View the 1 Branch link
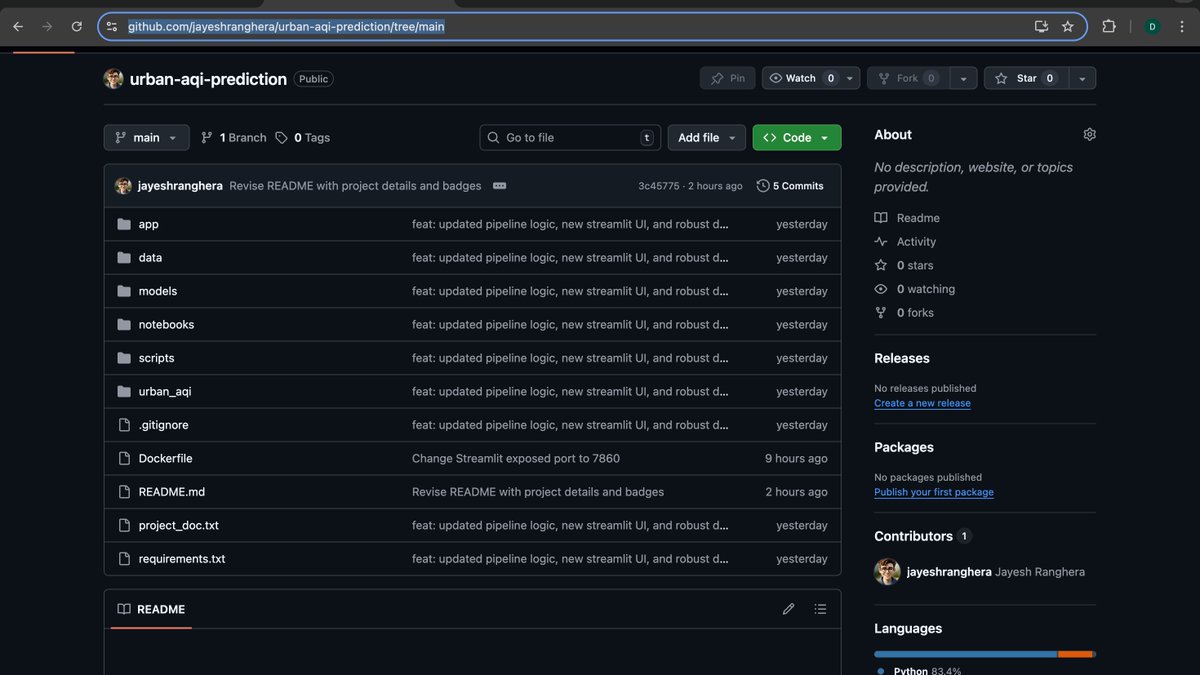Screen dimensions: 1200x675 point(234,138)
